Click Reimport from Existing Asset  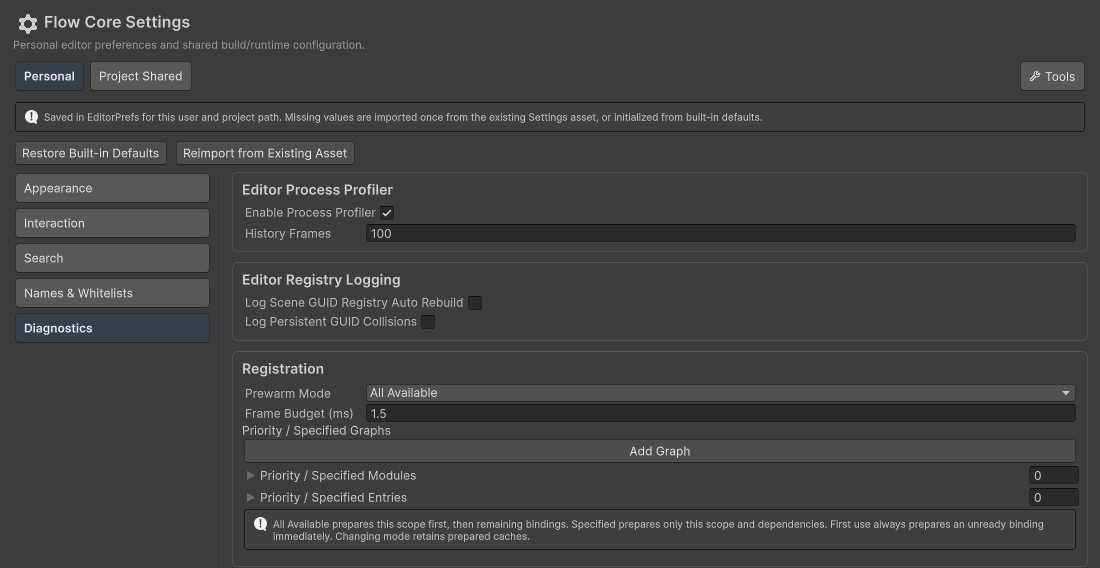265,153
